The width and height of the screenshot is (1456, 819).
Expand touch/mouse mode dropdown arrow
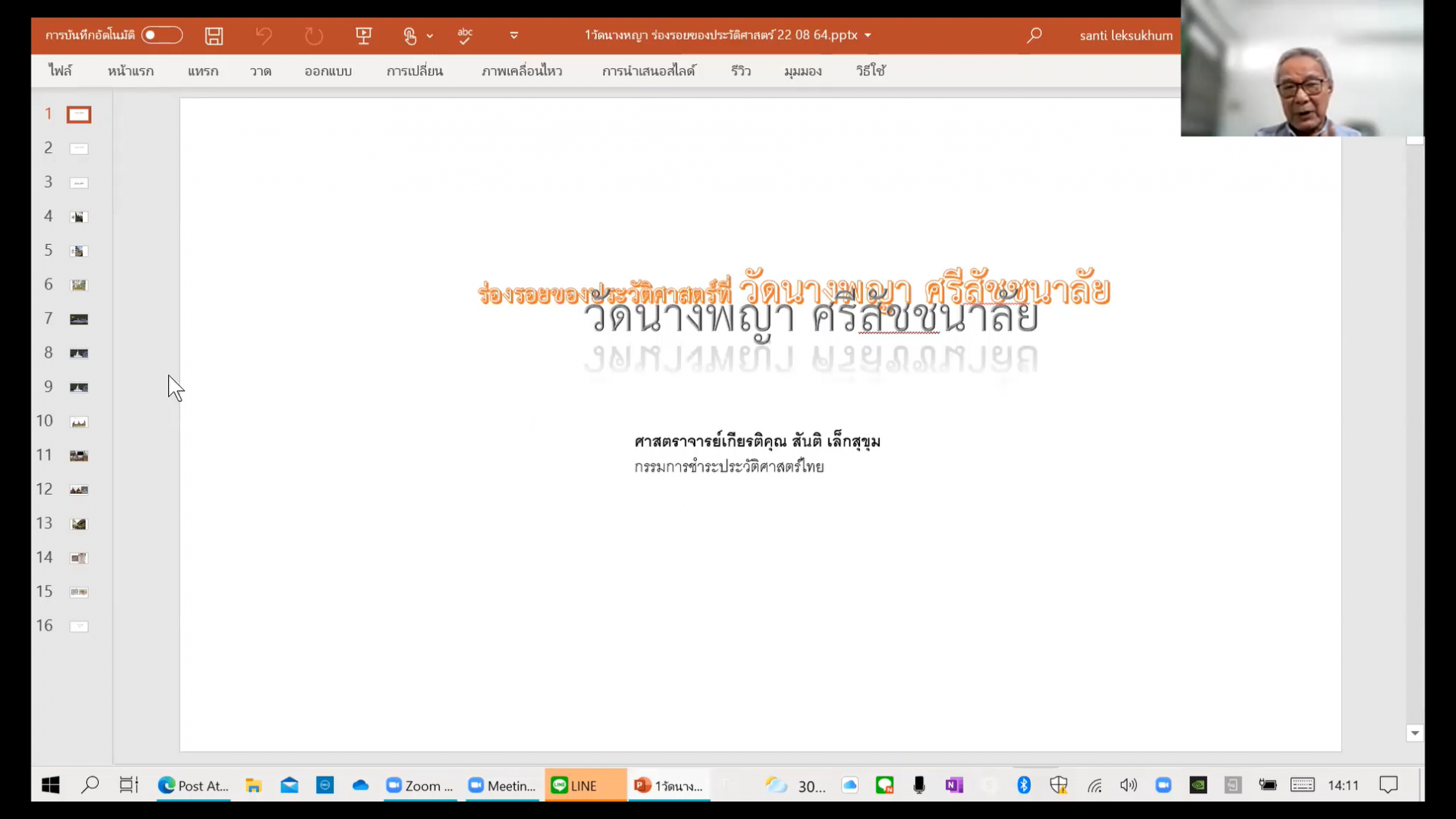pyautogui.click(x=430, y=35)
